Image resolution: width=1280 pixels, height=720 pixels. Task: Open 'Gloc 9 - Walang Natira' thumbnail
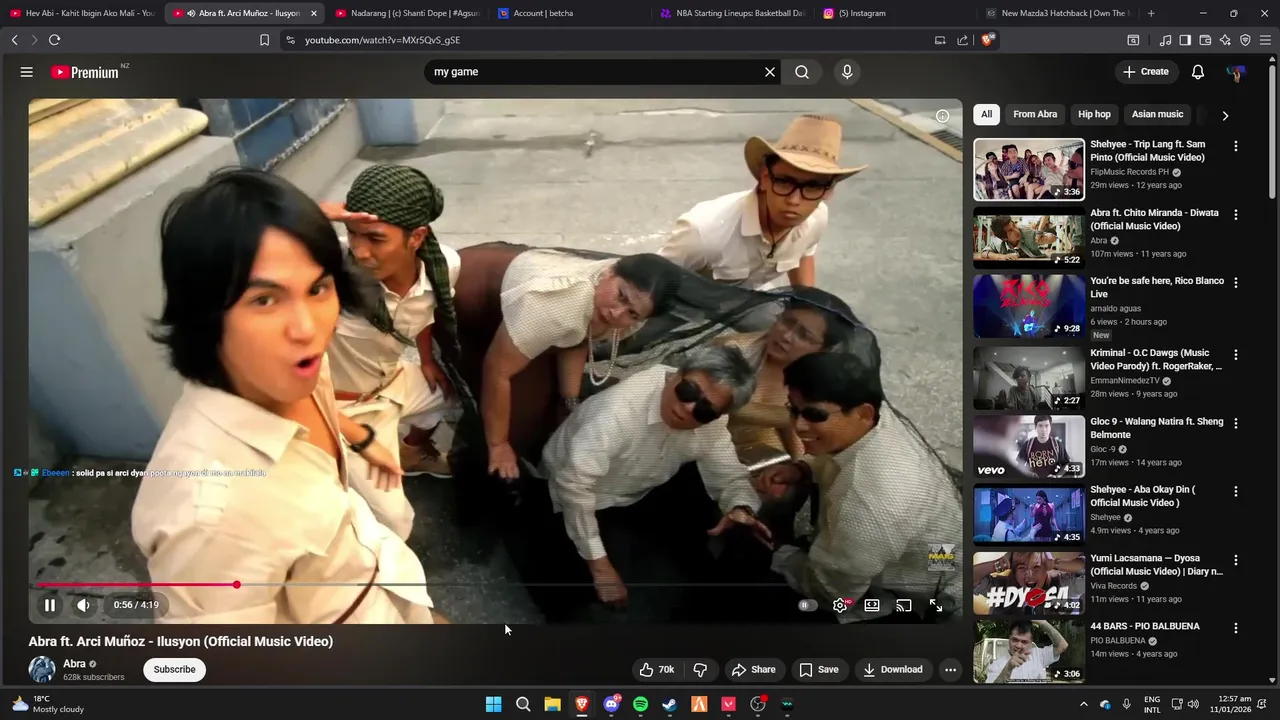point(1029,446)
